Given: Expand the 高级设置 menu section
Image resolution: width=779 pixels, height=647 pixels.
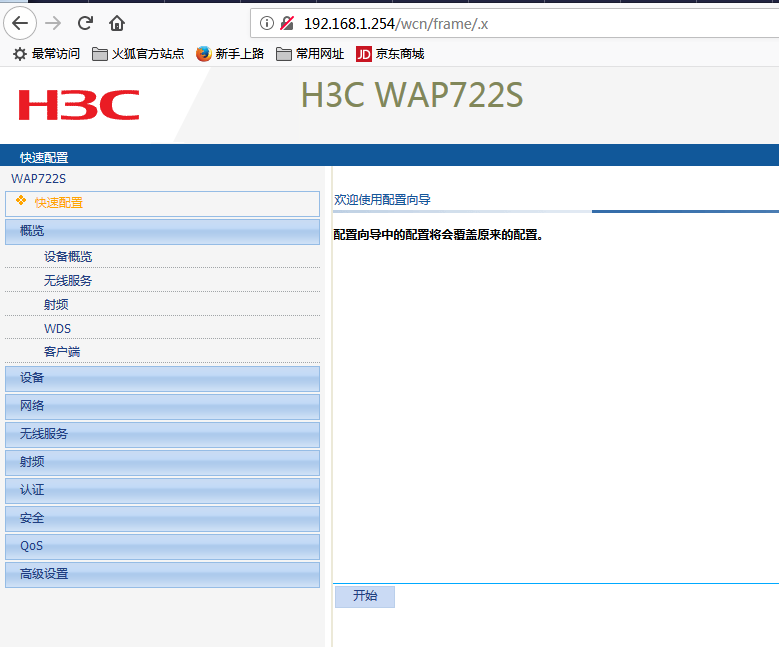Looking at the screenshot, I should [x=162, y=575].
